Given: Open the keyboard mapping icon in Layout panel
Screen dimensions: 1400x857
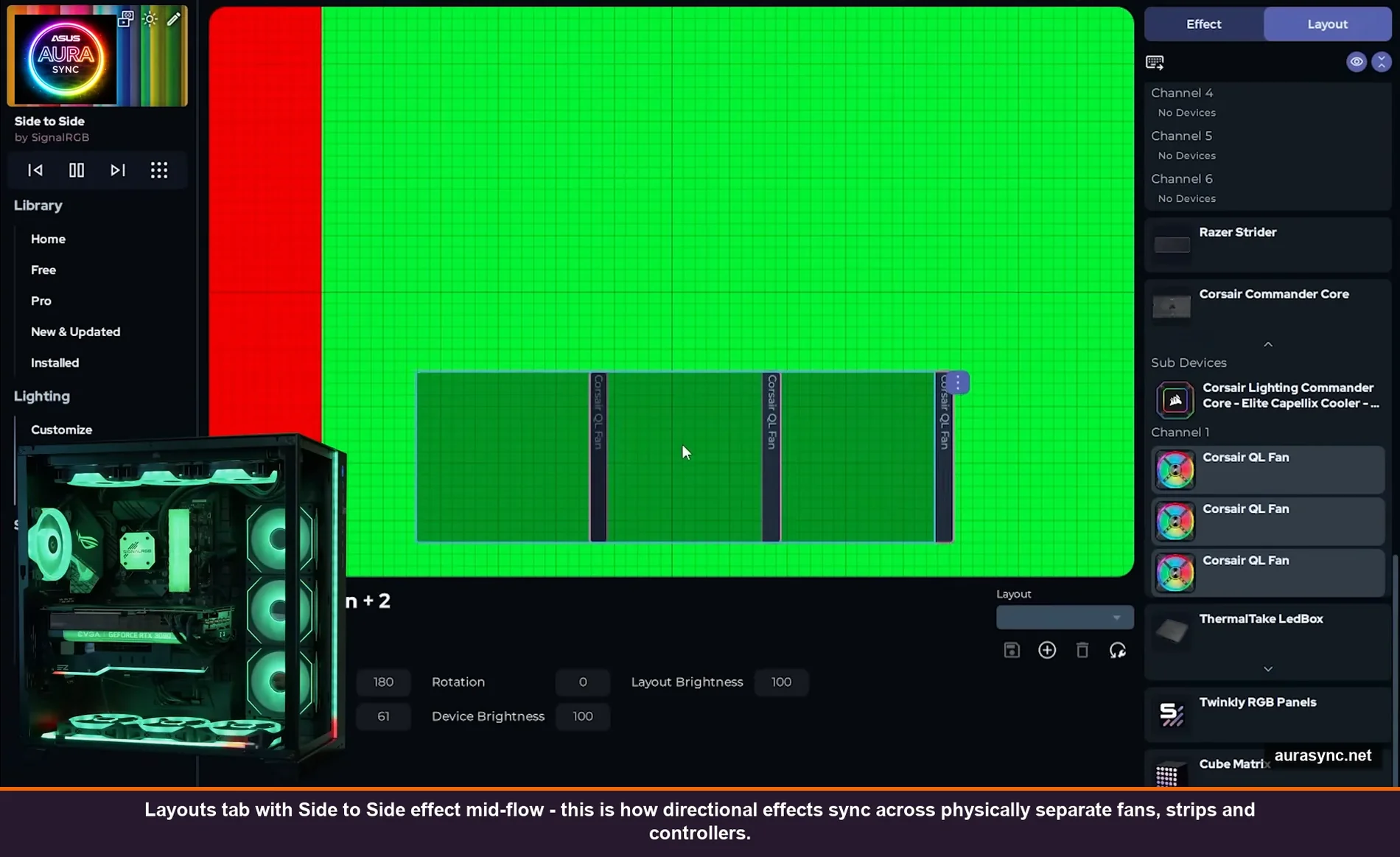Looking at the screenshot, I should [x=1155, y=62].
